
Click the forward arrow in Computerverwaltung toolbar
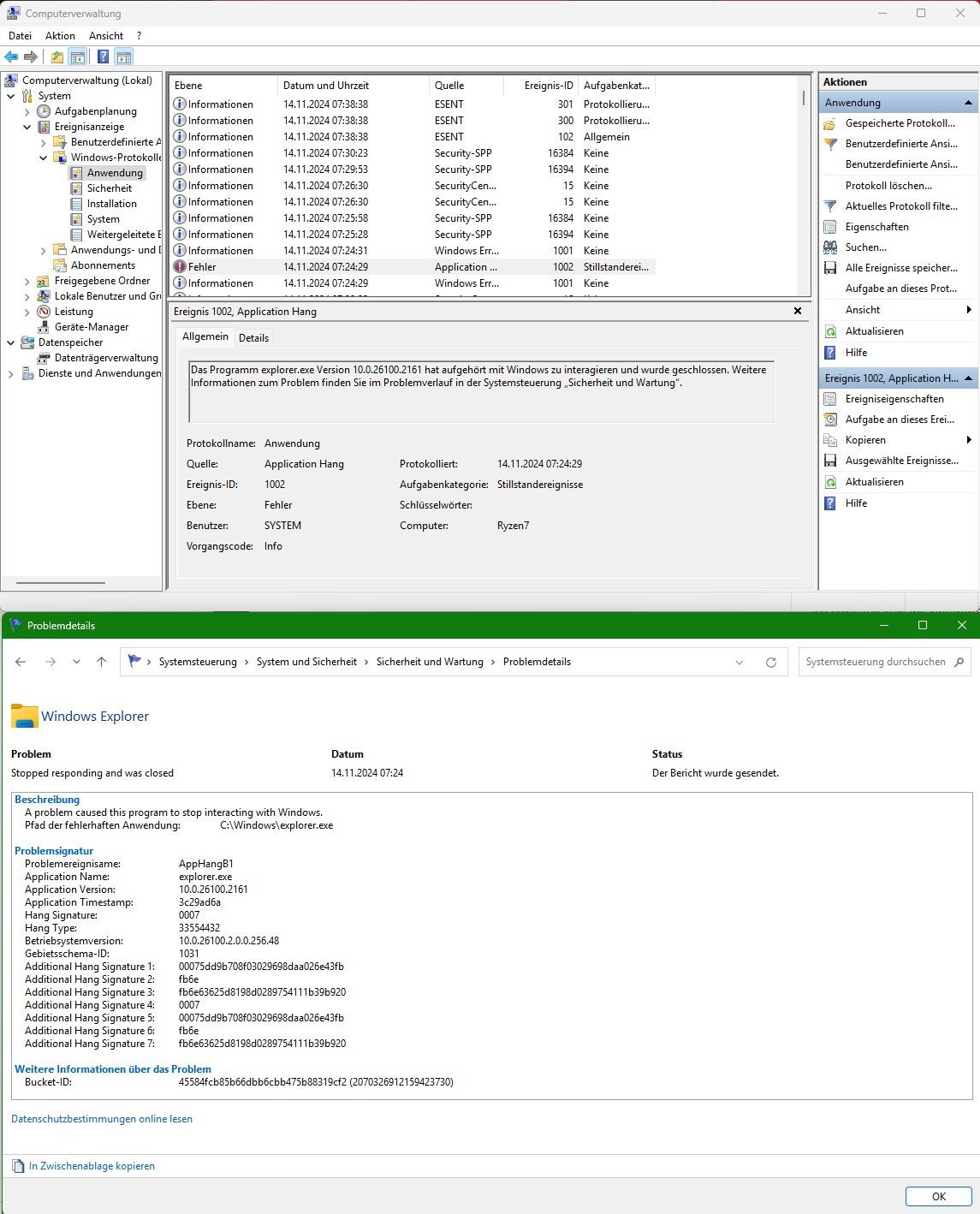point(31,57)
